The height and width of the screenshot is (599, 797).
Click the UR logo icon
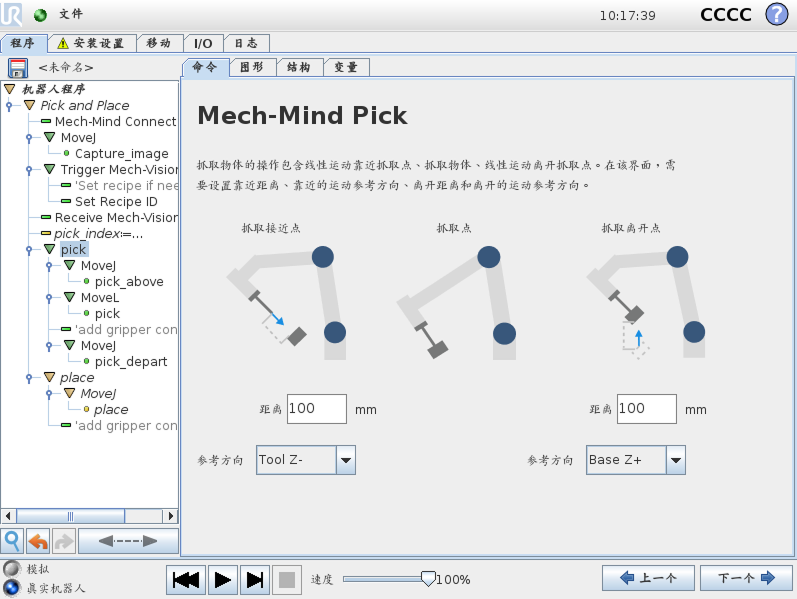pos(11,14)
